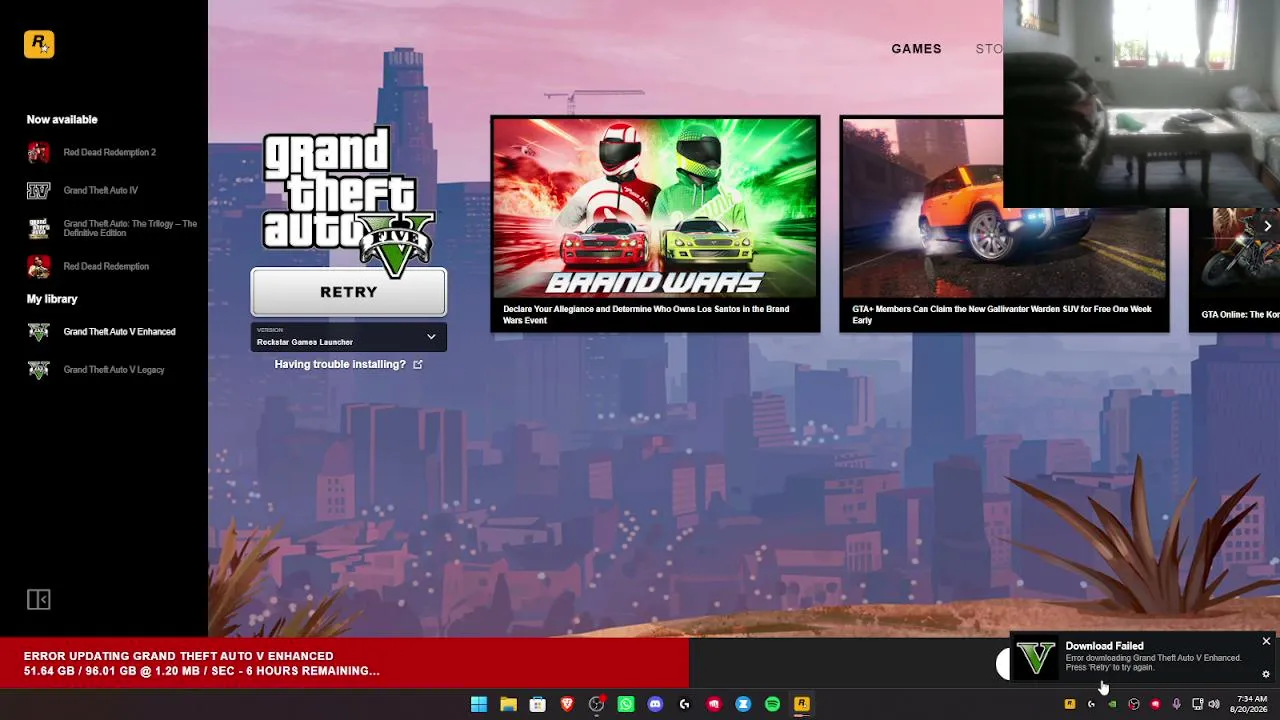Open 'GTA+ Members Can Claim' news headline

coord(1000,315)
